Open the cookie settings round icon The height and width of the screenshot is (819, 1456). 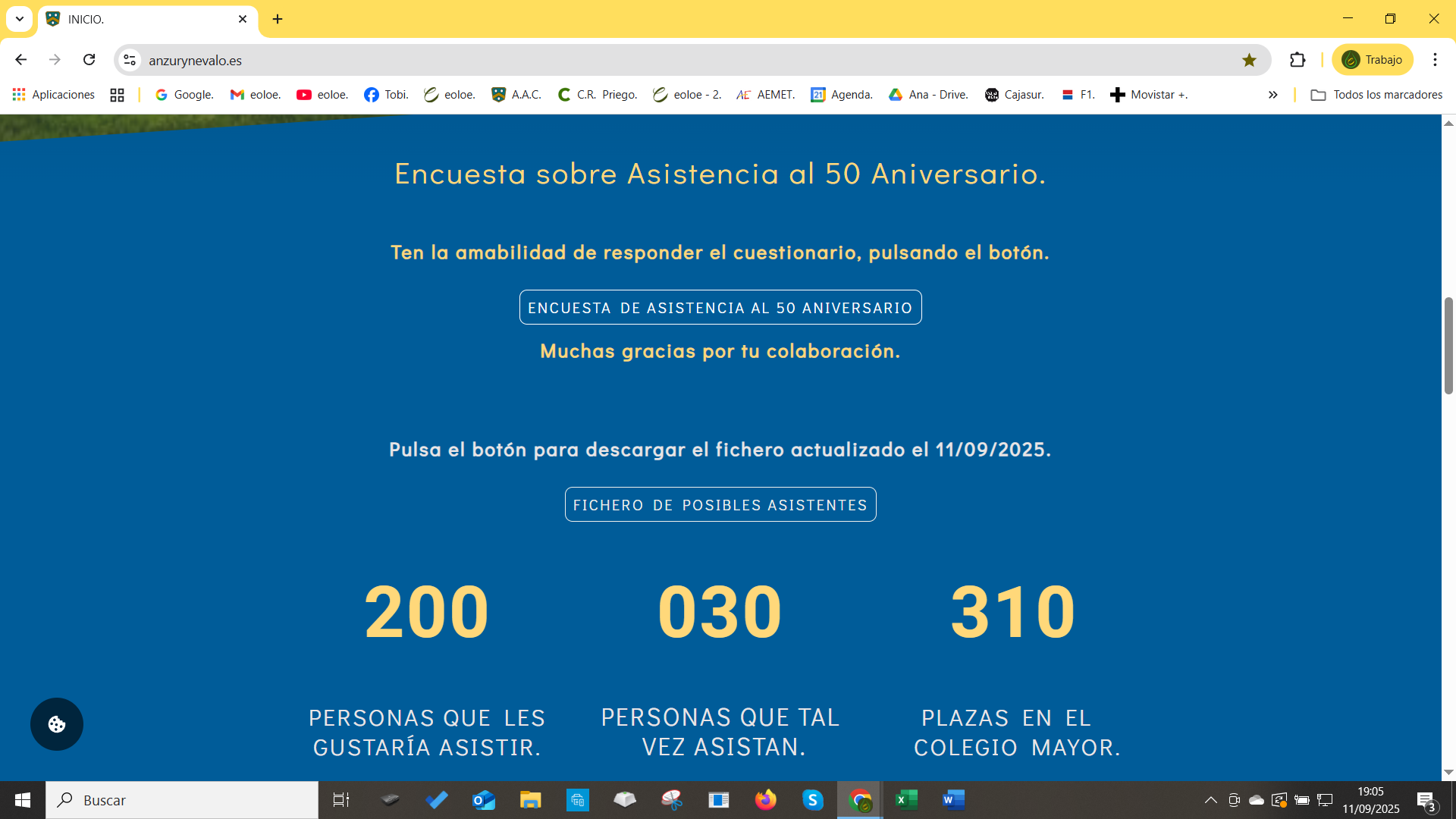pos(57,724)
